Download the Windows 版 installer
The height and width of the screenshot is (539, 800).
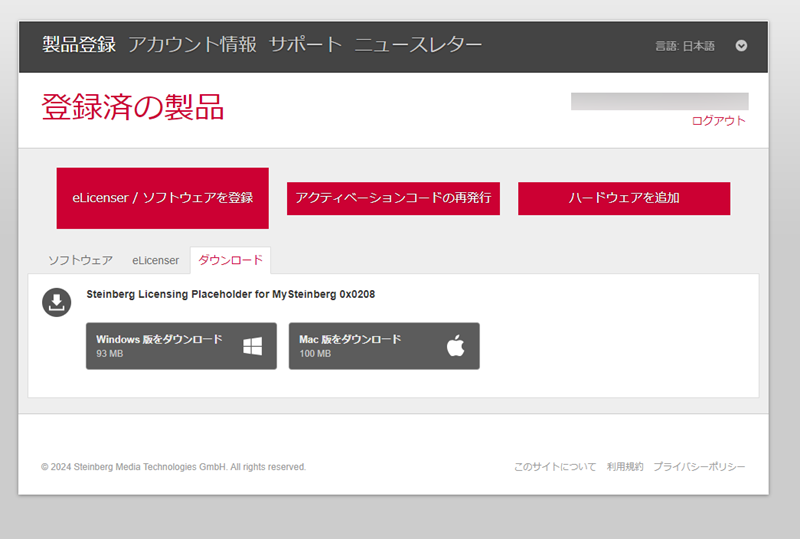click(181, 346)
